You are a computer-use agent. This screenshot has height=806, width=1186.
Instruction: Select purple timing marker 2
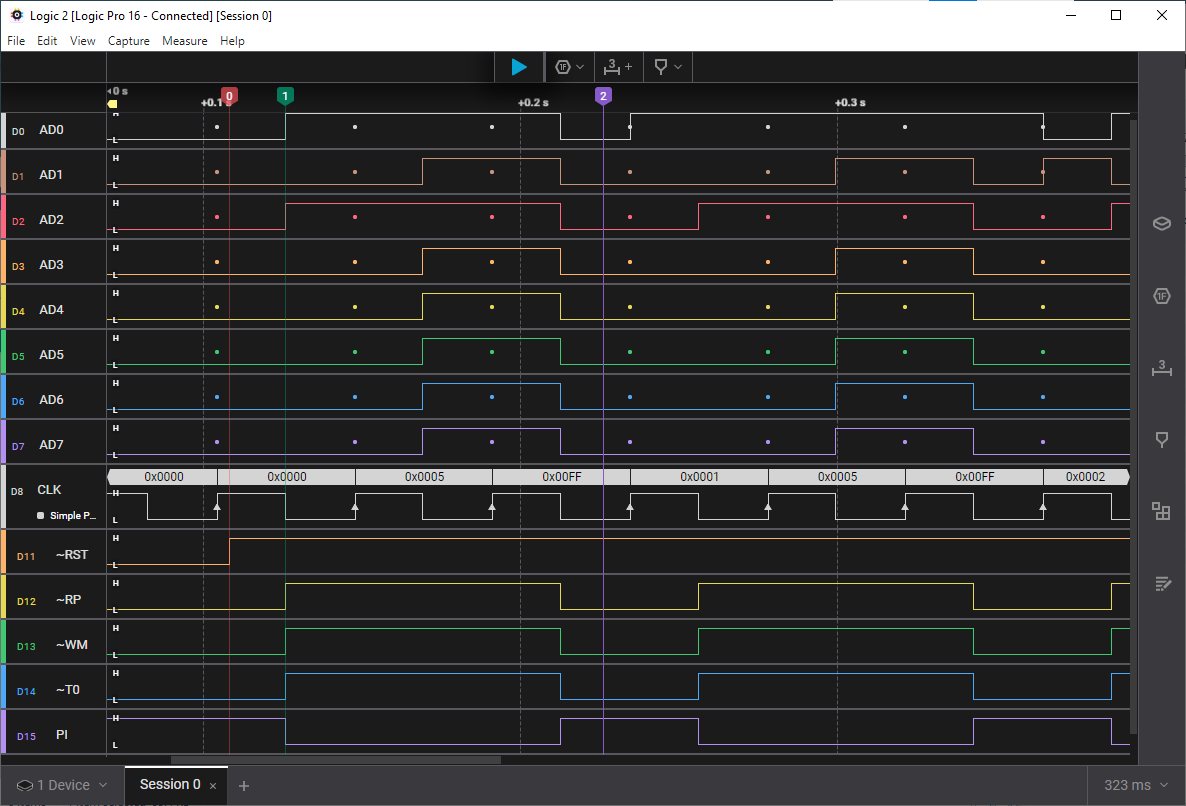pos(603,96)
